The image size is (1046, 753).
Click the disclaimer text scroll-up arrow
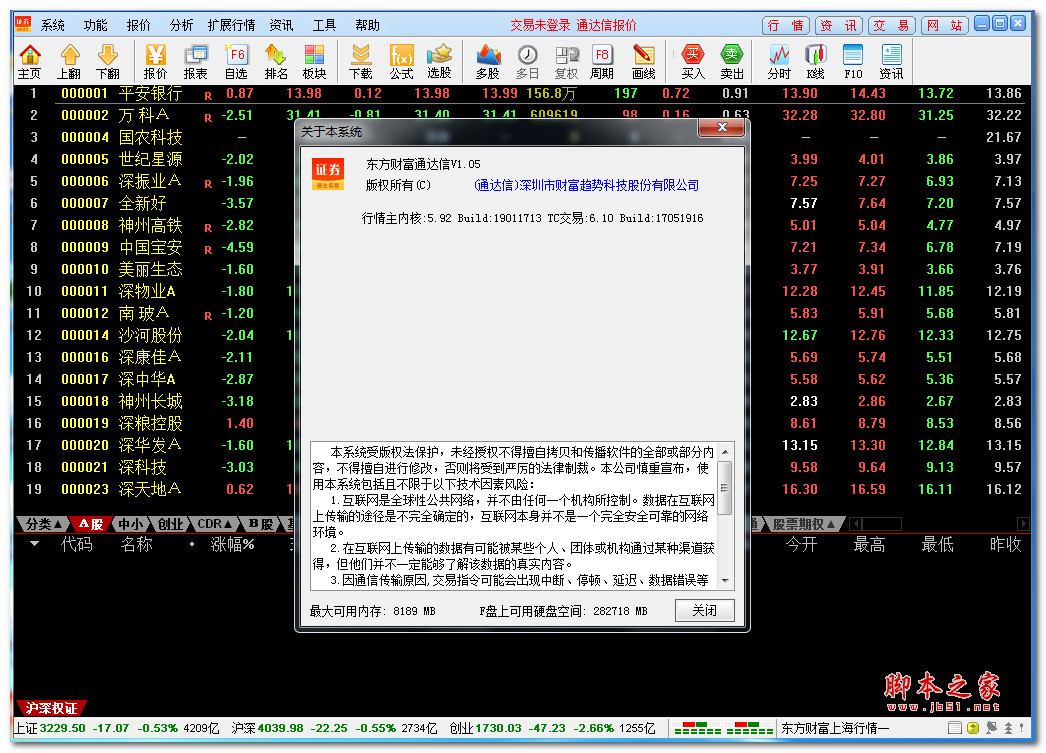pos(725,452)
